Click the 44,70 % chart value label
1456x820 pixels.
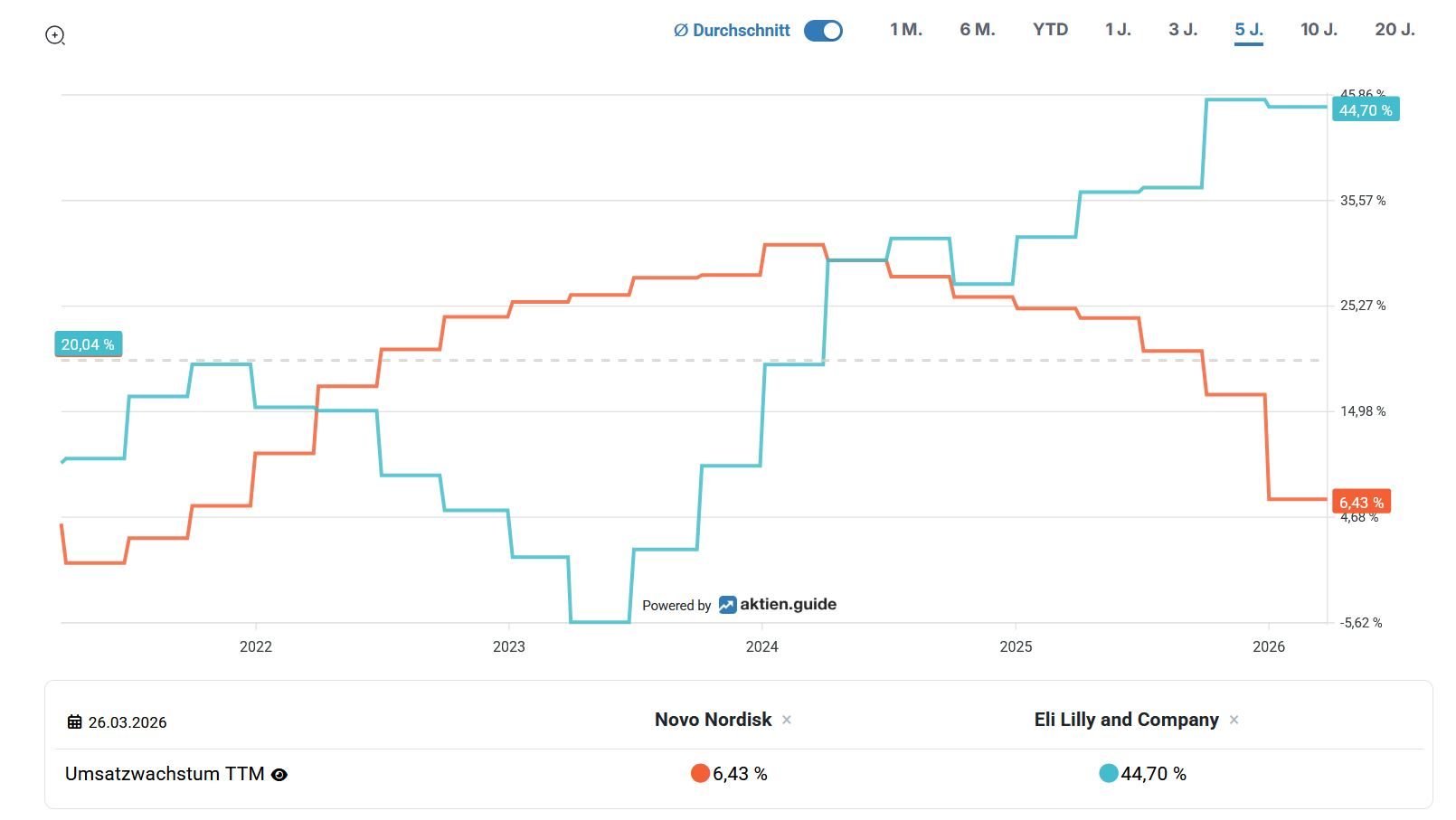tap(1366, 110)
